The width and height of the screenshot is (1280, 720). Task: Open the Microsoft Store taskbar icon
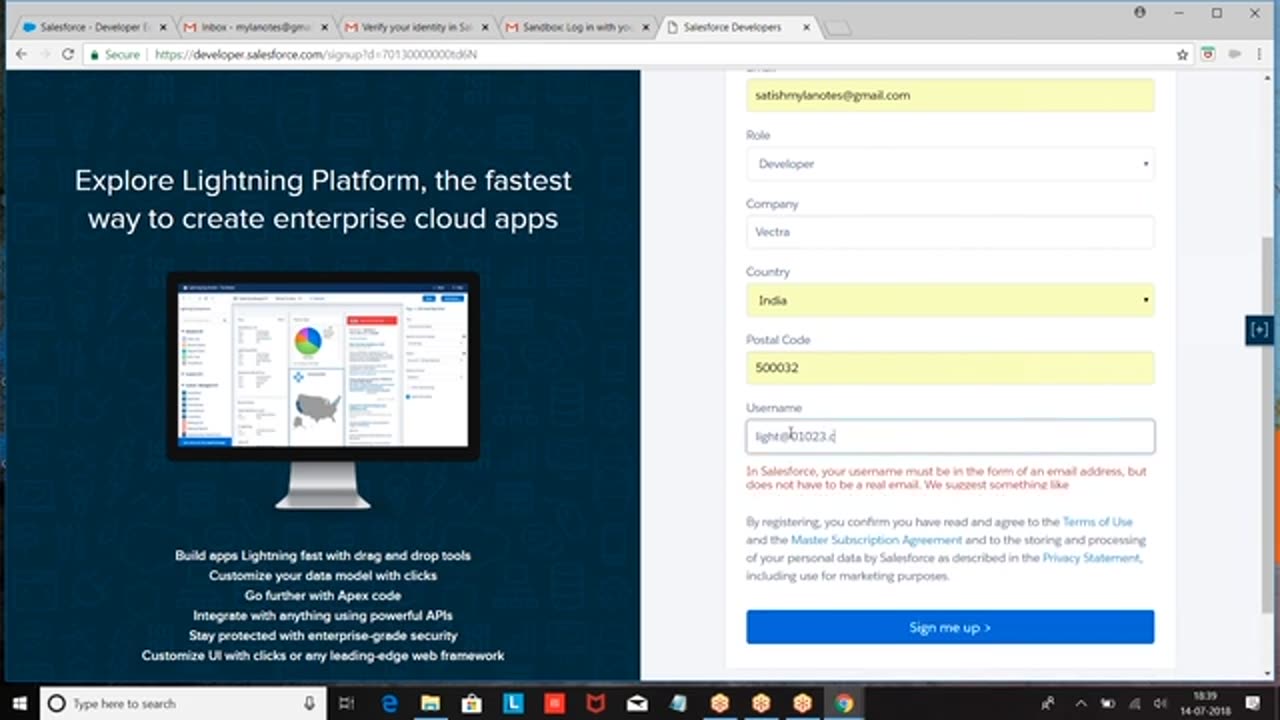(472, 703)
